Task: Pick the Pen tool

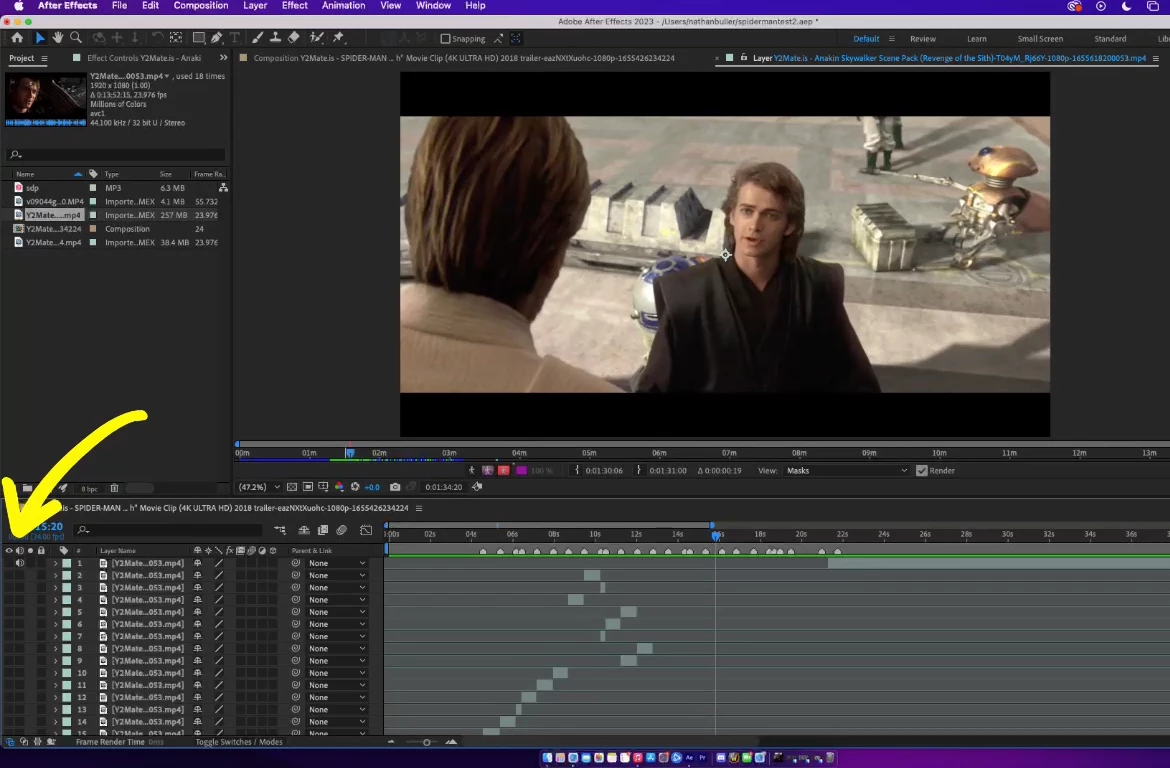Action: (x=216, y=38)
